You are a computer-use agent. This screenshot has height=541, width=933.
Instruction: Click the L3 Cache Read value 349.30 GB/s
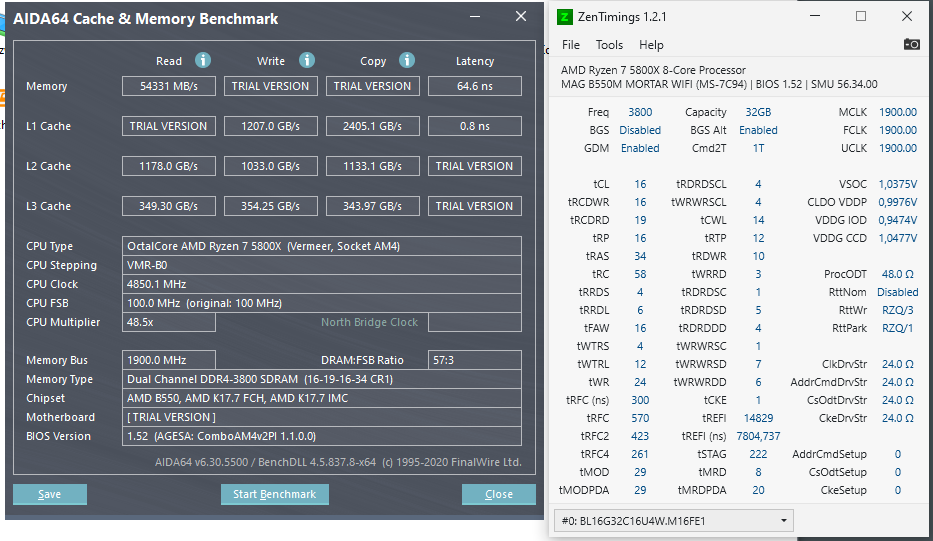[169, 206]
